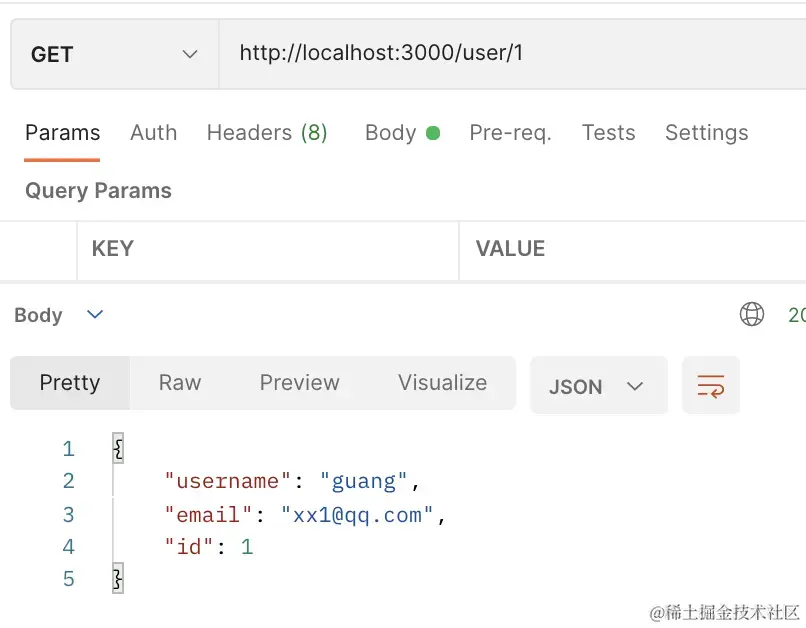Open the Auth tab

click(x=153, y=133)
